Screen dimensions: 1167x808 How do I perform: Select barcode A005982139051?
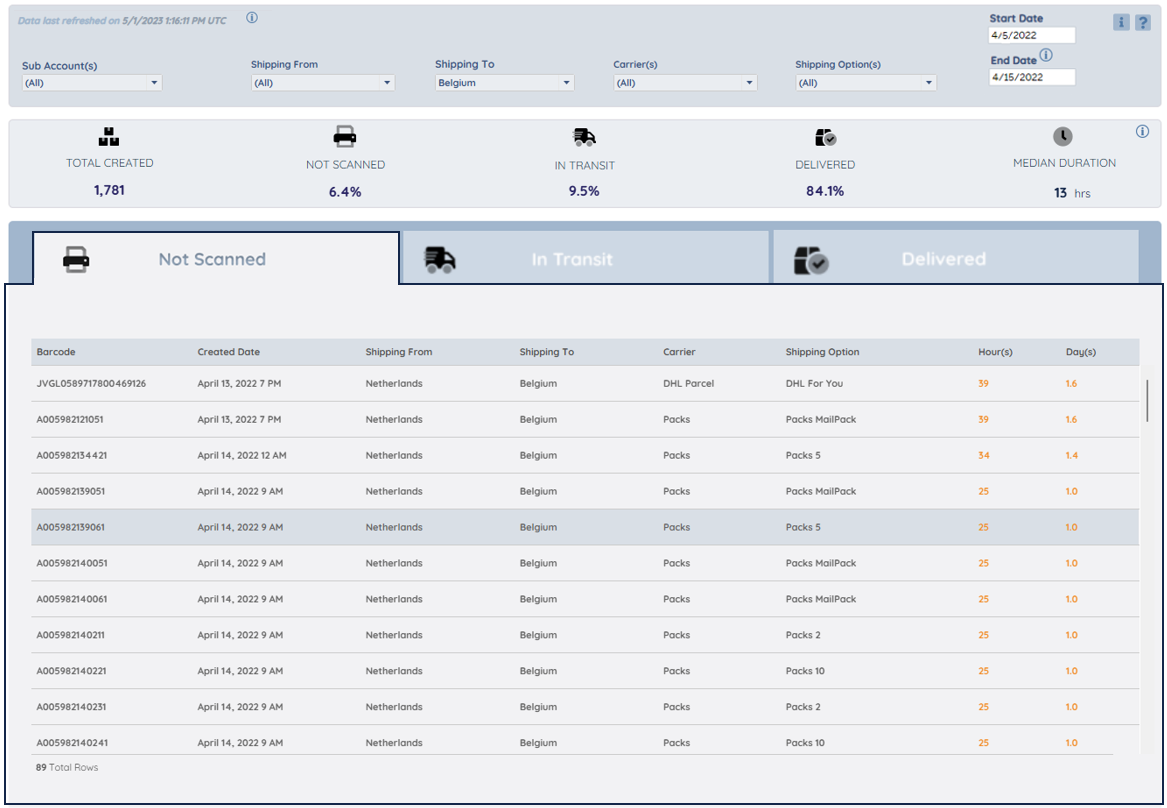point(71,491)
